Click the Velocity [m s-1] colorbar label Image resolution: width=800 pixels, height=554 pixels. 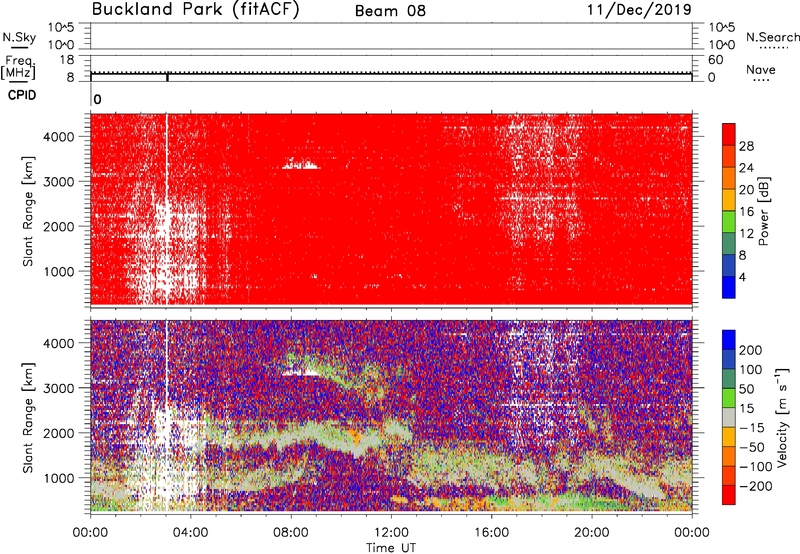coord(782,417)
